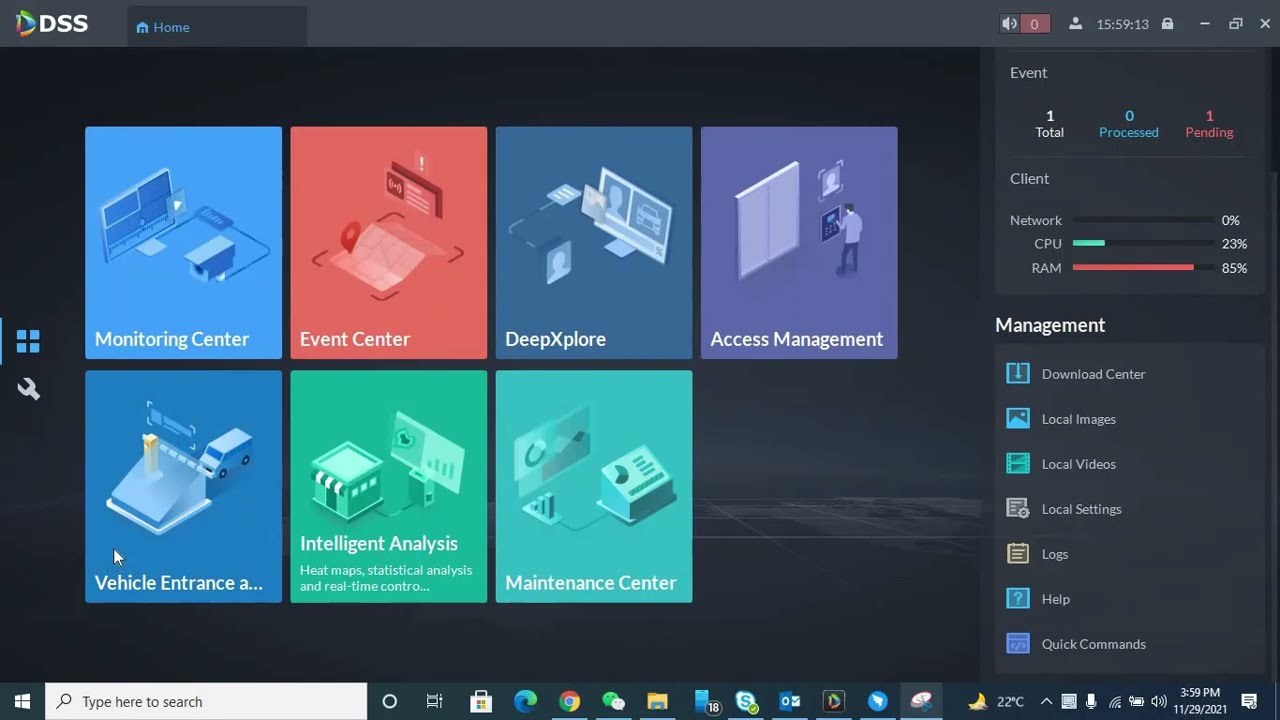Click the Client section heading
The width and height of the screenshot is (1280, 720).
click(x=1029, y=178)
